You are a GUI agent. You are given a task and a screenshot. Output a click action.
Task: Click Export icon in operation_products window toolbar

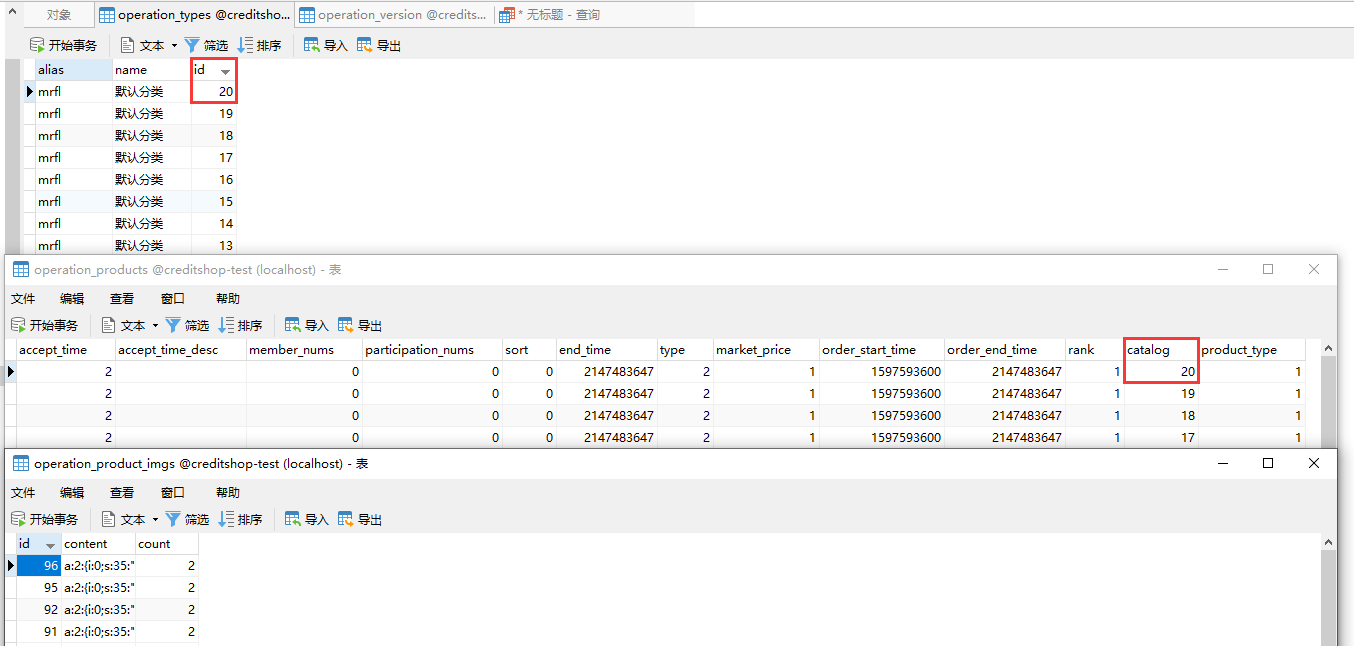pos(346,325)
